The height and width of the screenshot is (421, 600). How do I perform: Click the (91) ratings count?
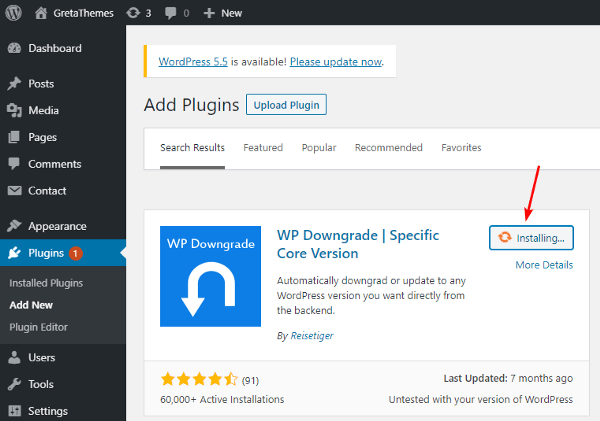tap(250, 380)
